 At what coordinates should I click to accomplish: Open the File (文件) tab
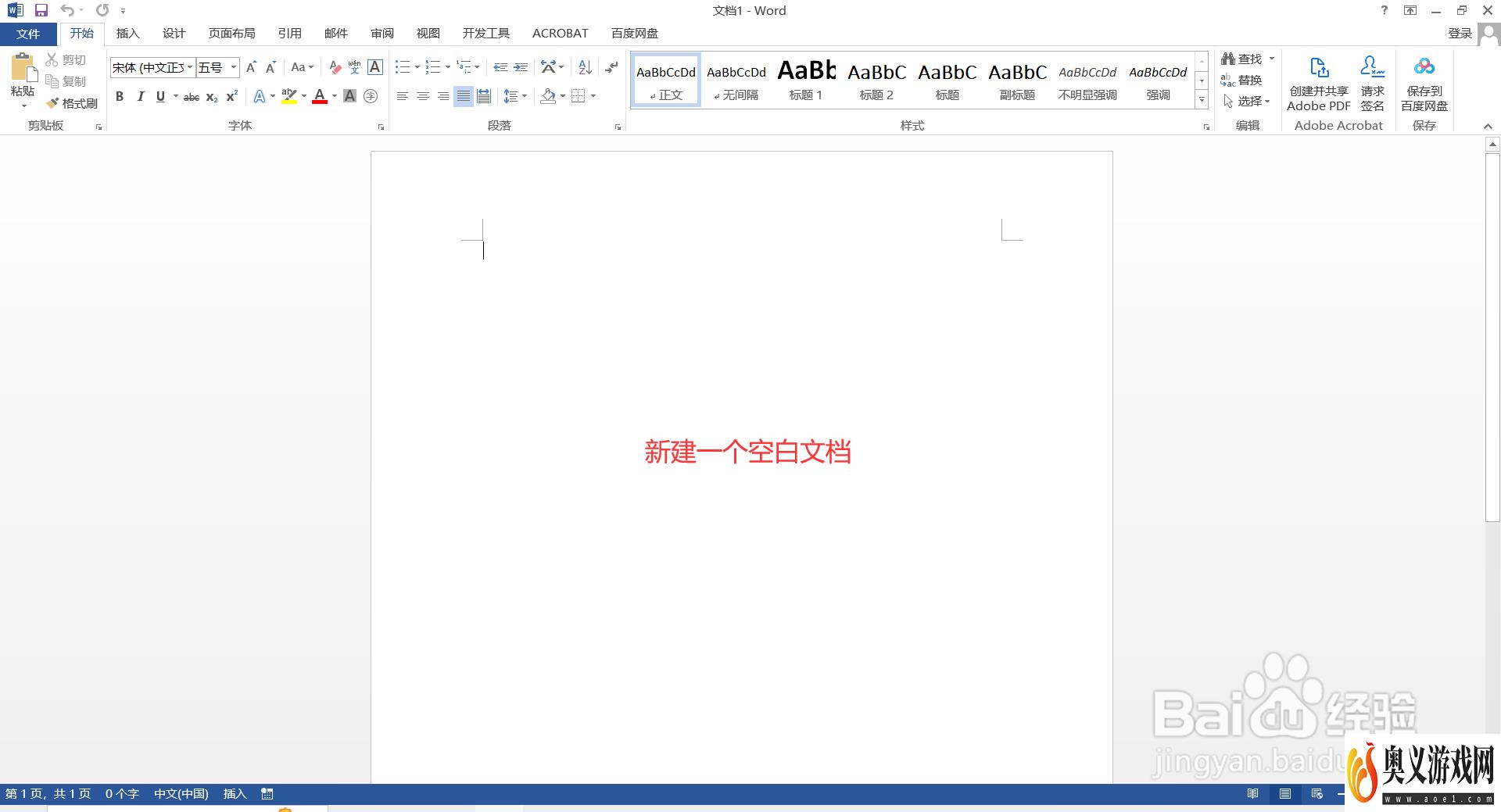[x=28, y=34]
